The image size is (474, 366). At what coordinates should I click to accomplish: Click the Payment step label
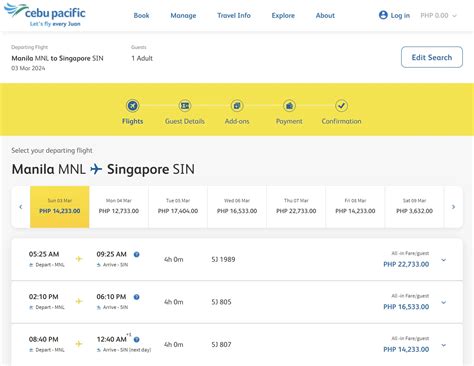tap(289, 121)
